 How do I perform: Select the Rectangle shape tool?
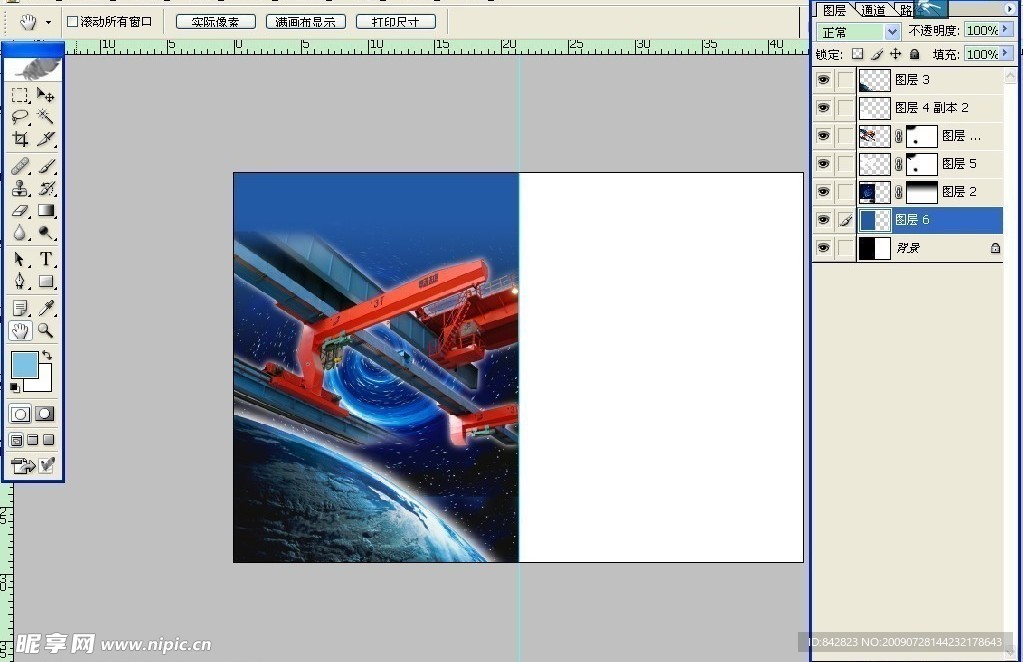tap(46, 281)
